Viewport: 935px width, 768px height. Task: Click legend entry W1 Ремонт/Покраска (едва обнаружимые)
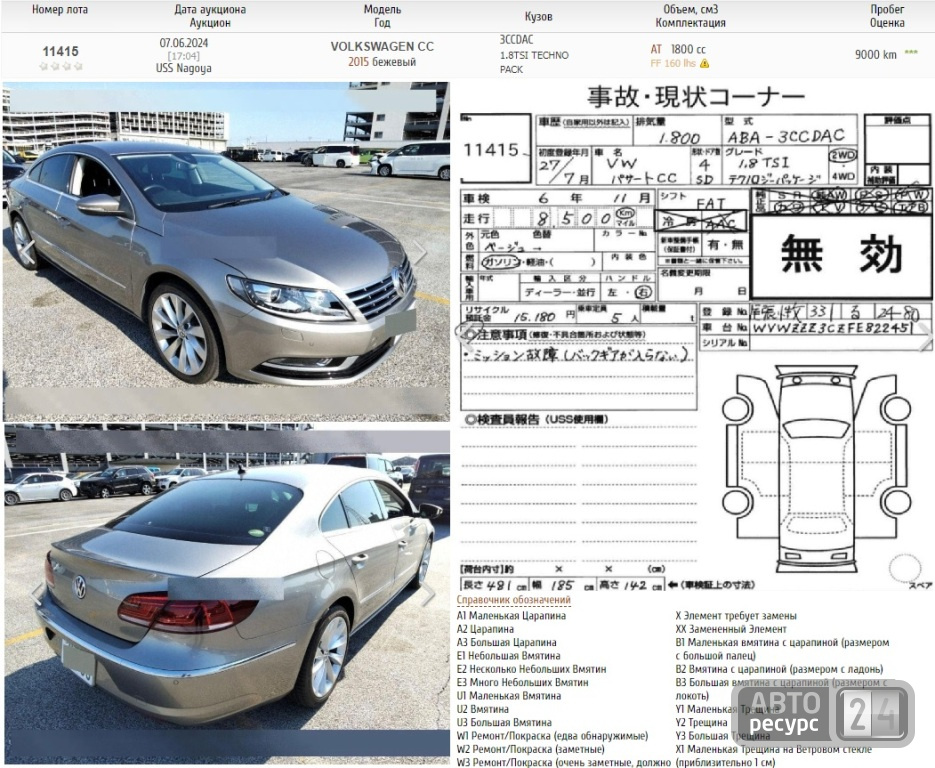(553, 736)
